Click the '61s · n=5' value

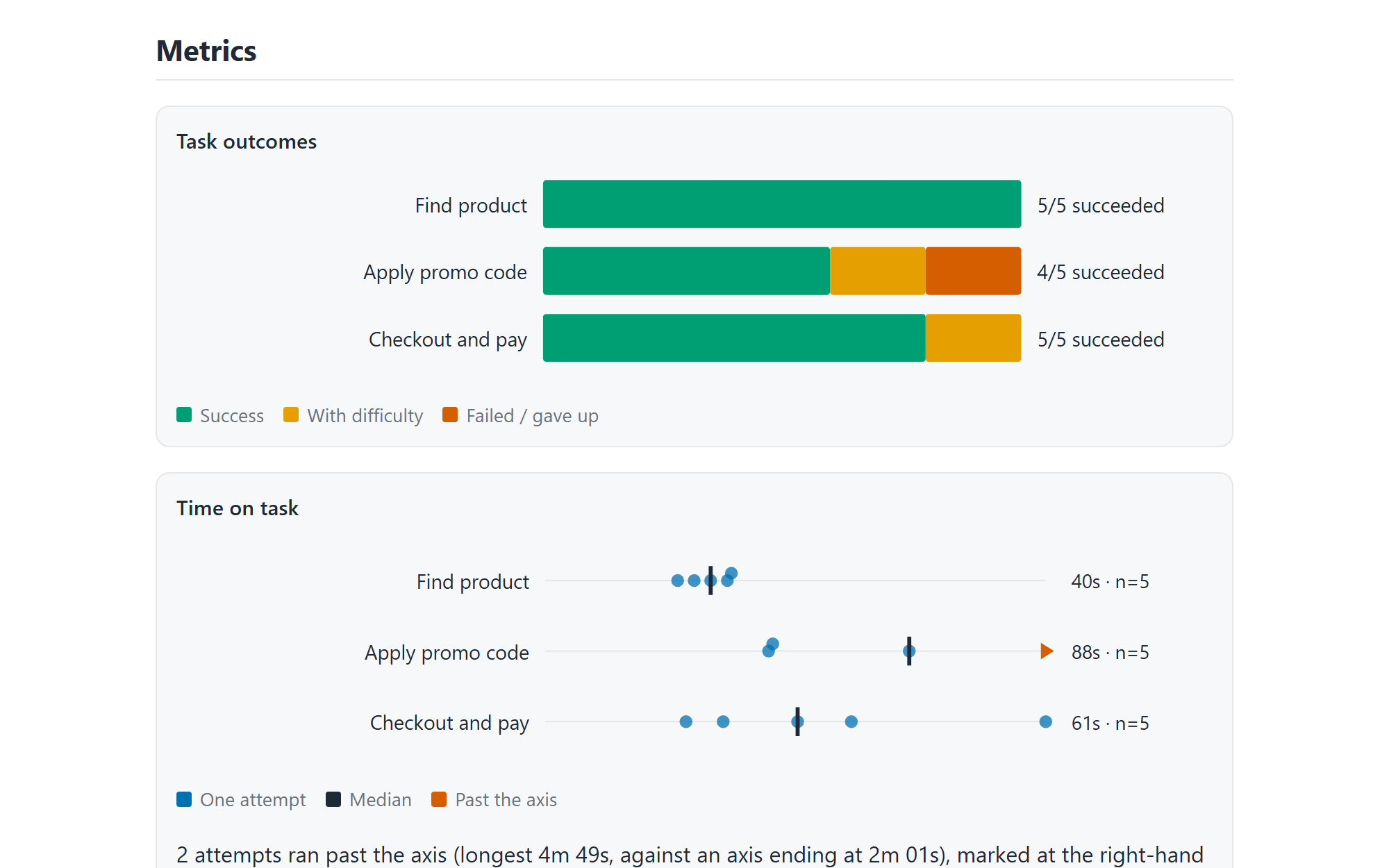coord(1111,724)
